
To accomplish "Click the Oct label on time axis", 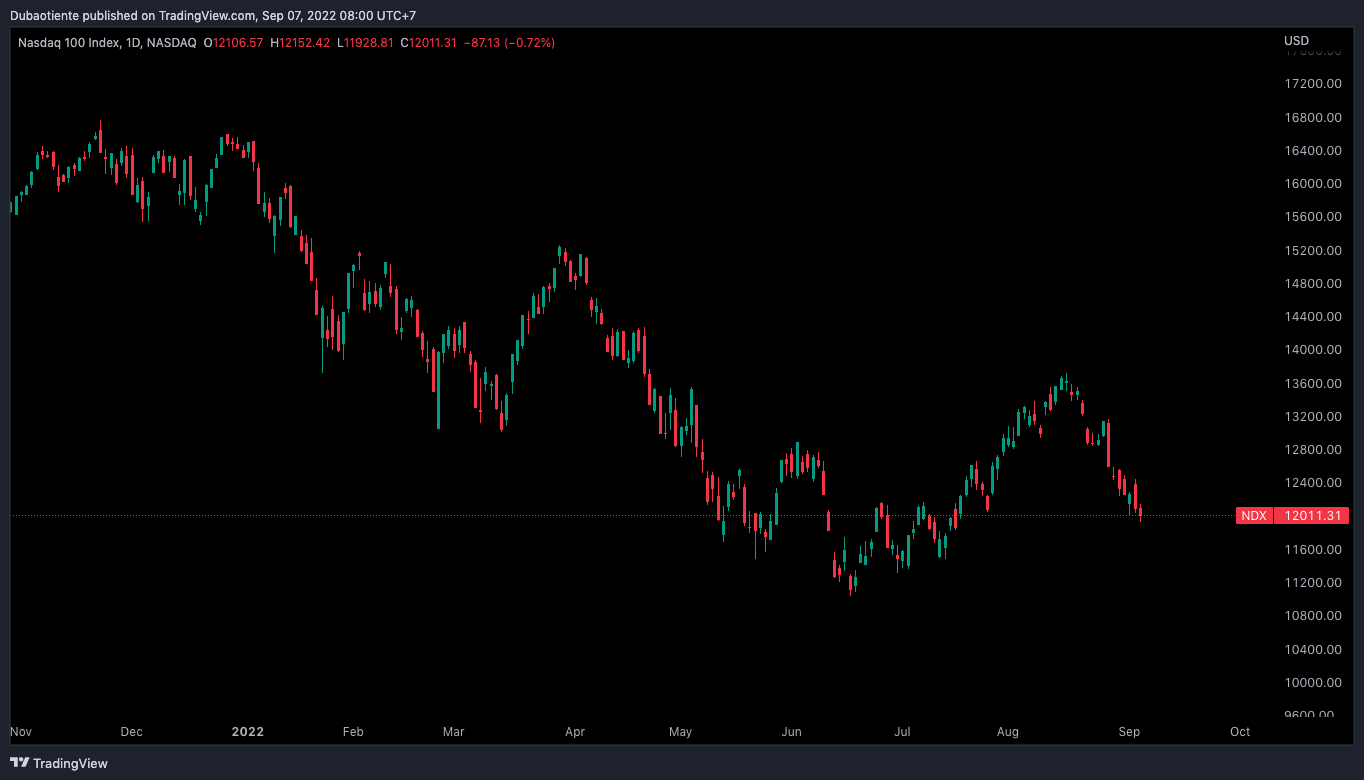I will coord(1240,732).
